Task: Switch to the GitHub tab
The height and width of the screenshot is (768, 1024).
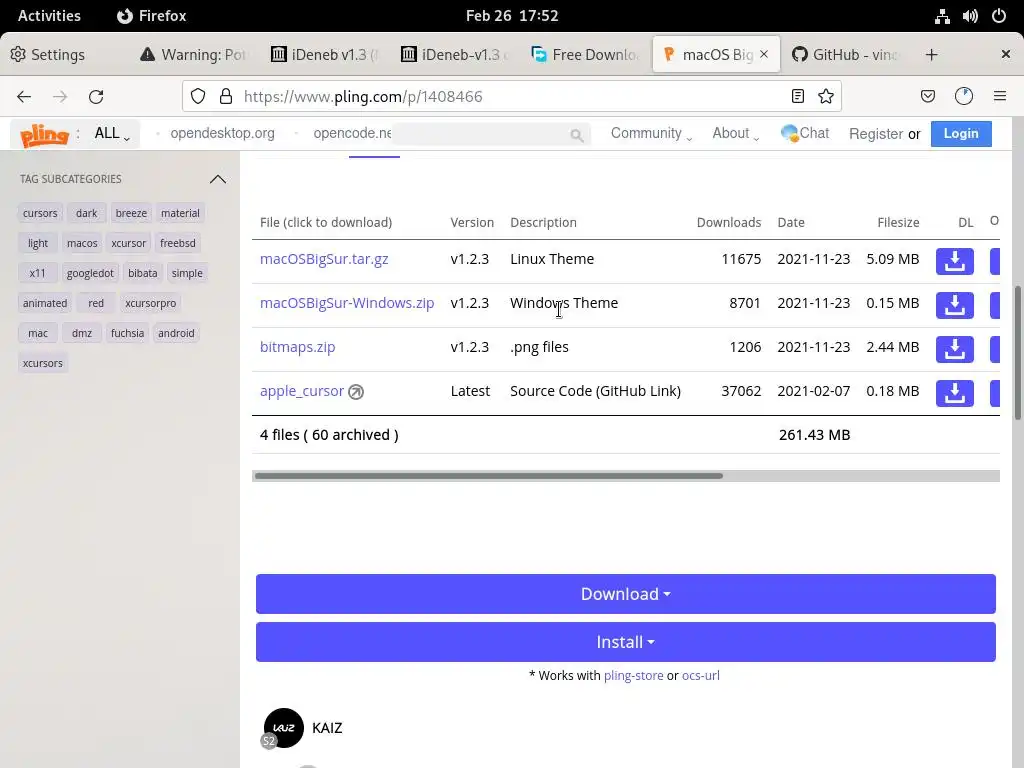Action: [845, 54]
